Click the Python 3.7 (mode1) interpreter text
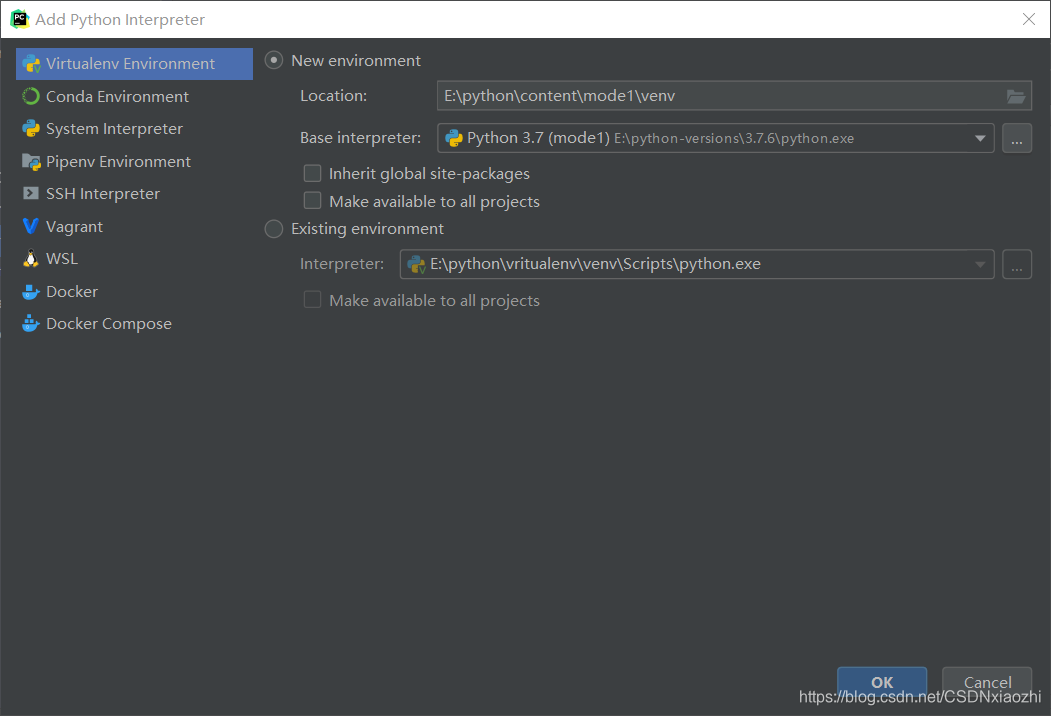Image resolution: width=1051 pixels, height=716 pixels. pyautogui.click(x=538, y=138)
